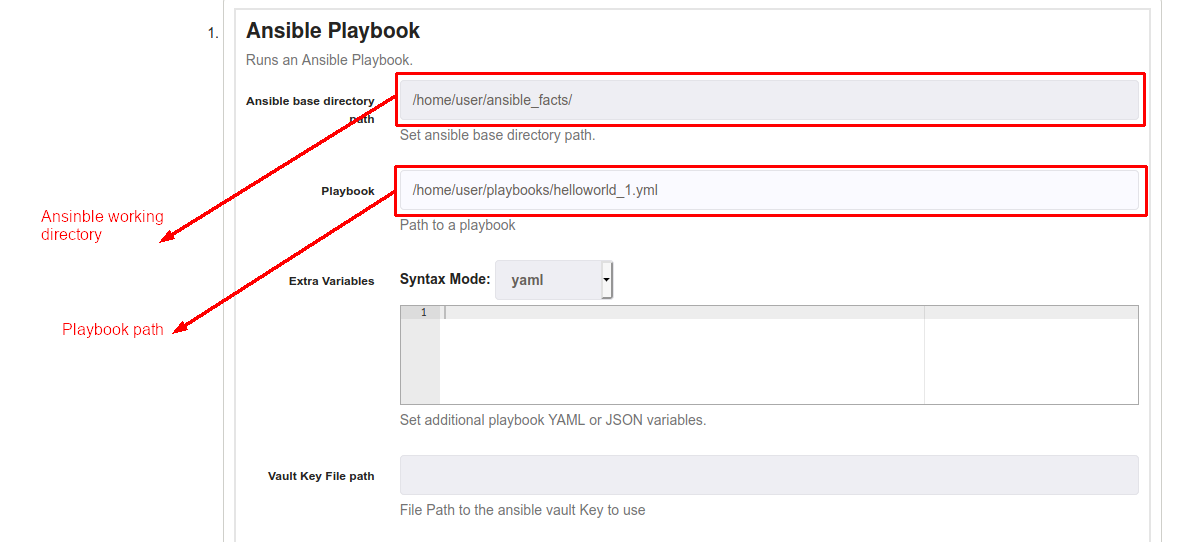Open the Syntax Mode yaml dropdown
The image size is (1181, 542).
[x=554, y=280]
